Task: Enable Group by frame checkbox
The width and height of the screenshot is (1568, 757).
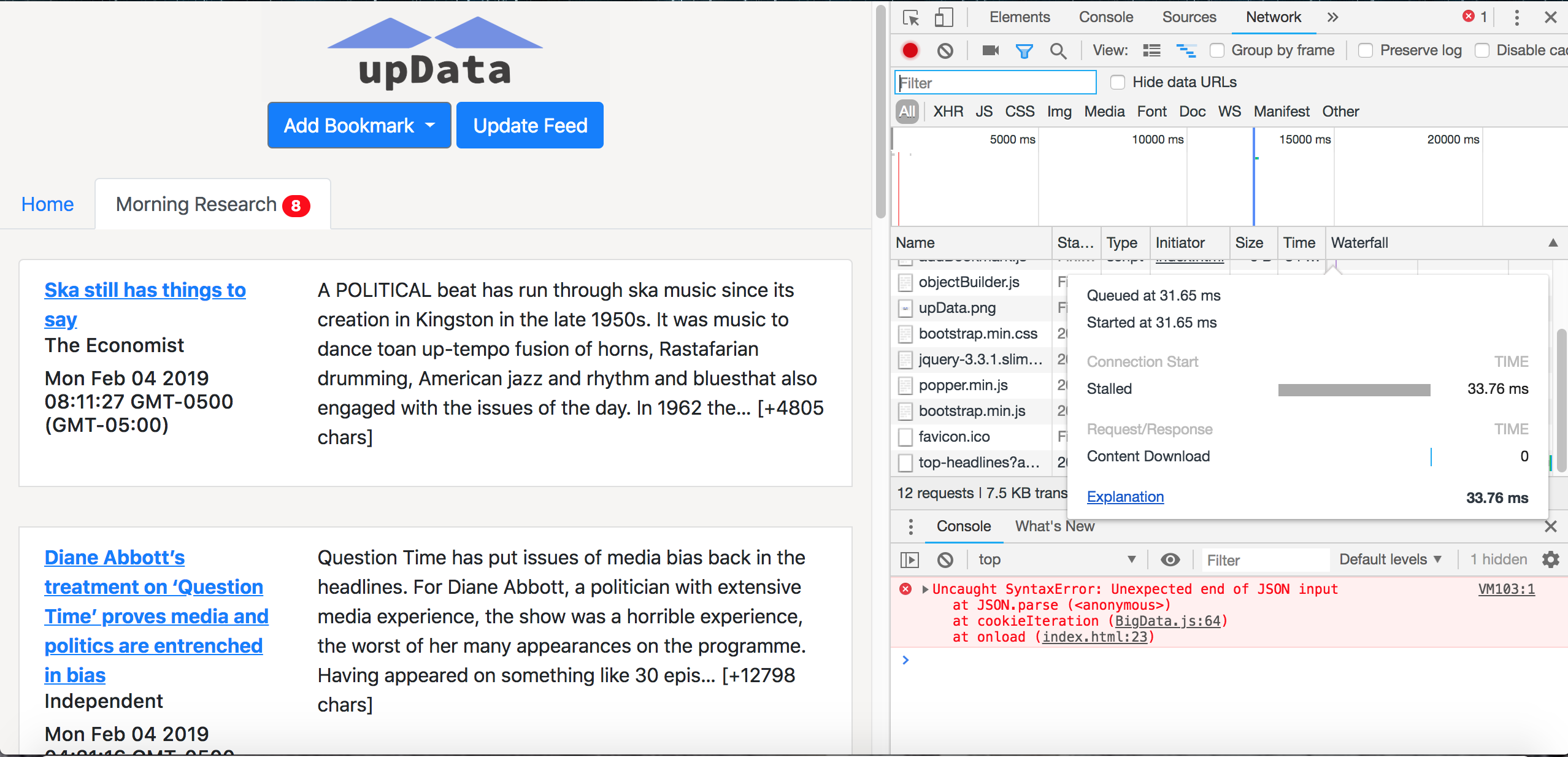Action: click(x=1217, y=50)
